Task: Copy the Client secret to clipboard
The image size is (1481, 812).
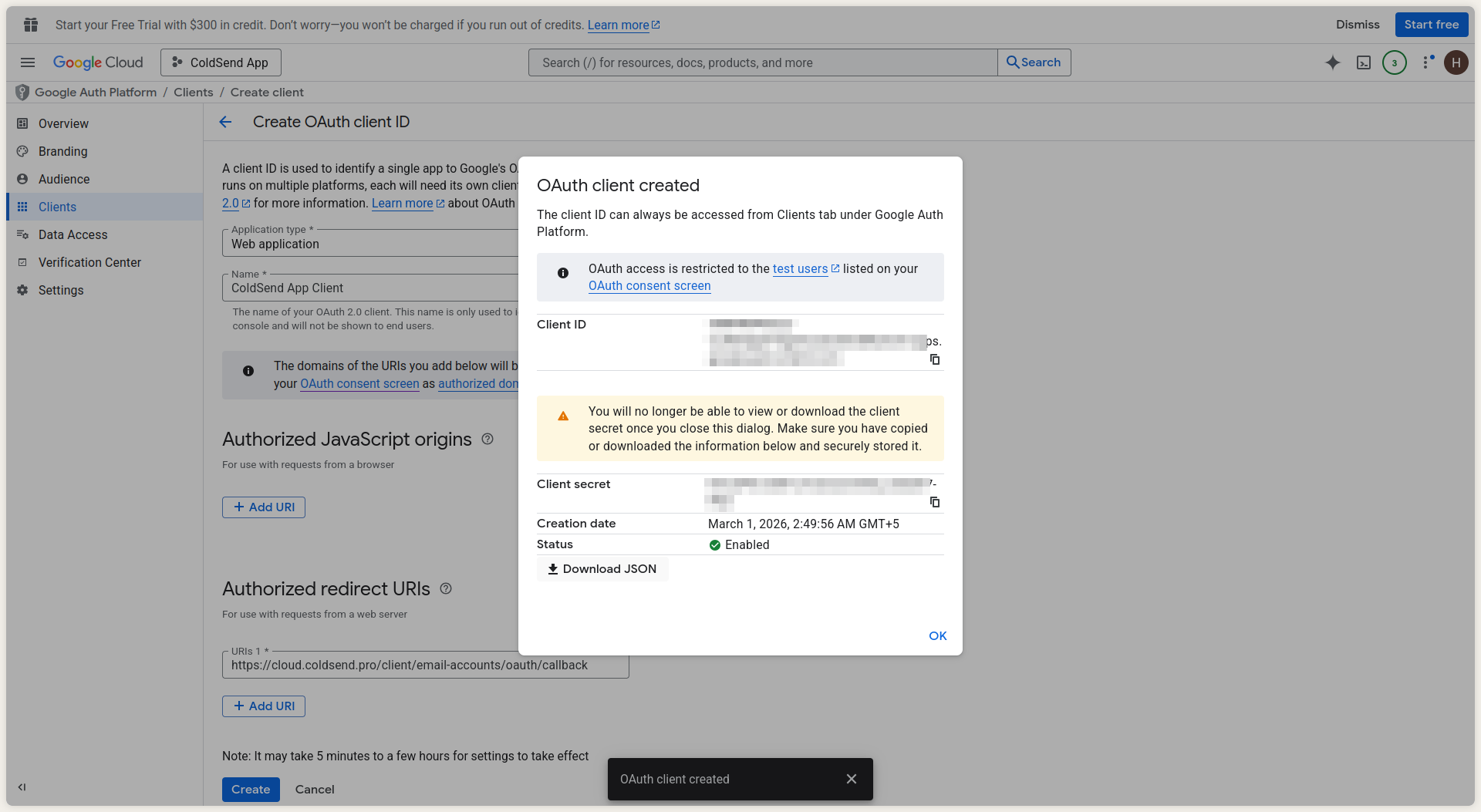Action: coord(935,502)
